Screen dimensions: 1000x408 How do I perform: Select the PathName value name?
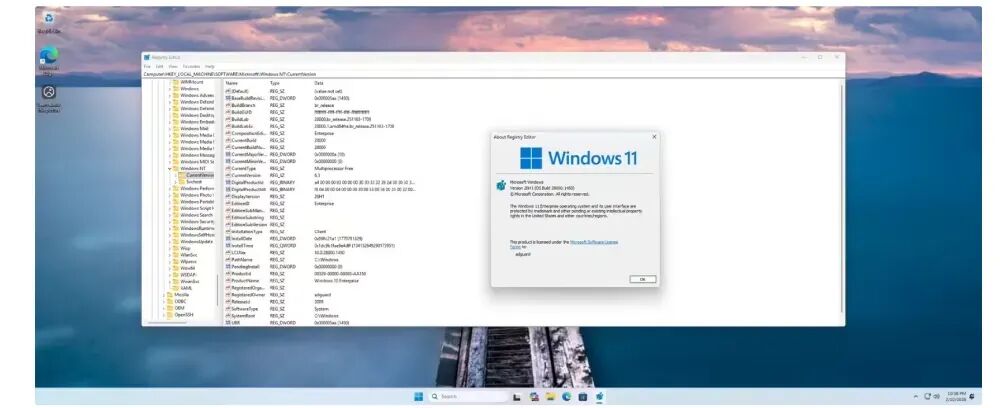(242, 259)
